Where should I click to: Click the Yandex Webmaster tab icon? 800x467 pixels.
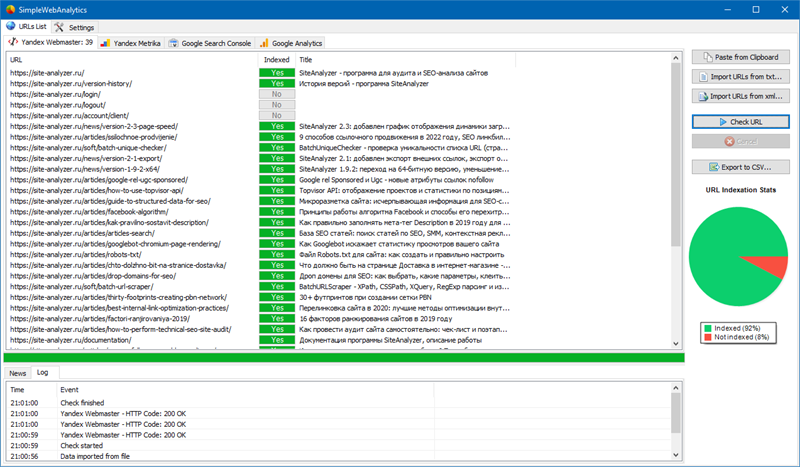[x=13, y=42]
